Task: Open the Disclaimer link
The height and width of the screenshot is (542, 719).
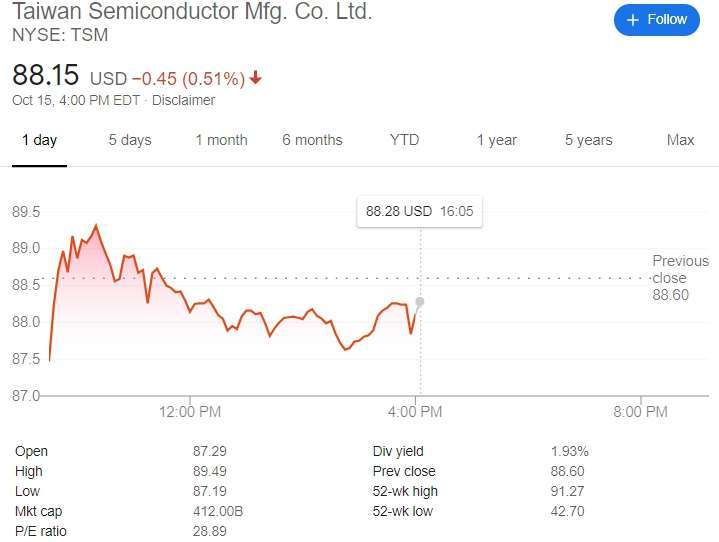Action: pos(183,100)
